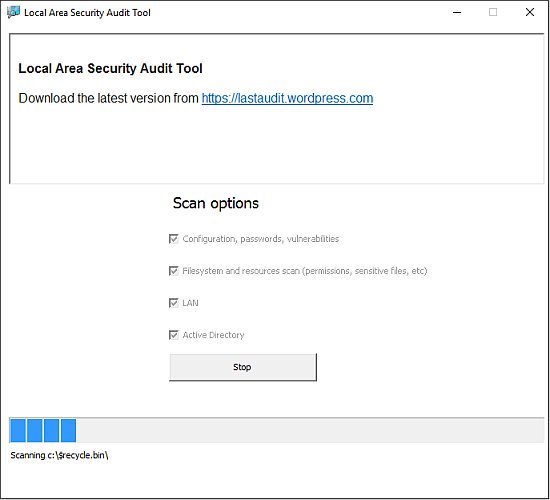This screenshot has width=550, height=500.
Task: Click the disabled maximize button
Action: coord(493,12)
